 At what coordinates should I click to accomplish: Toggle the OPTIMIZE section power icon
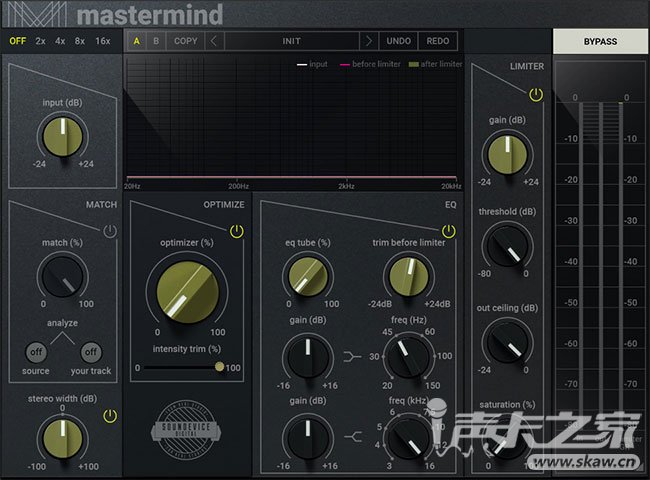(x=237, y=231)
